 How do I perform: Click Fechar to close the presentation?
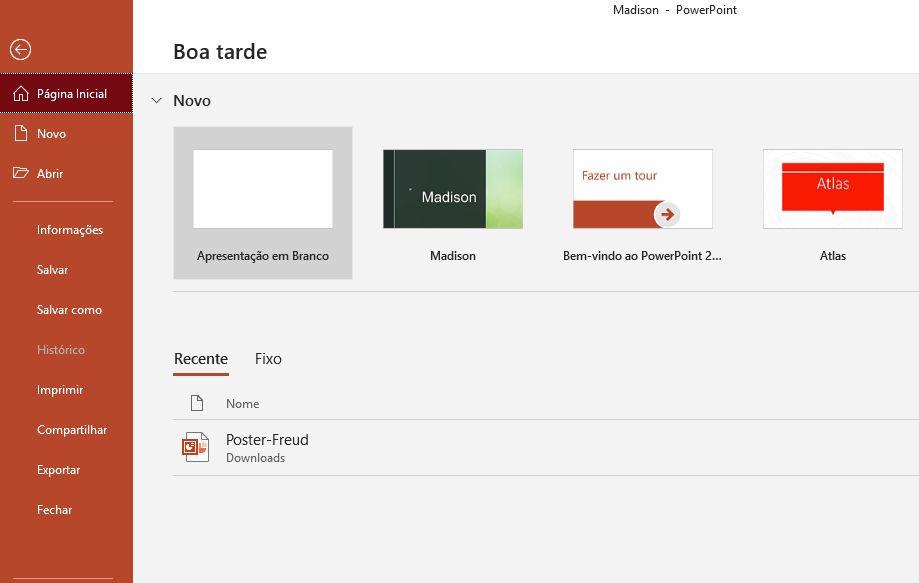[55, 510]
